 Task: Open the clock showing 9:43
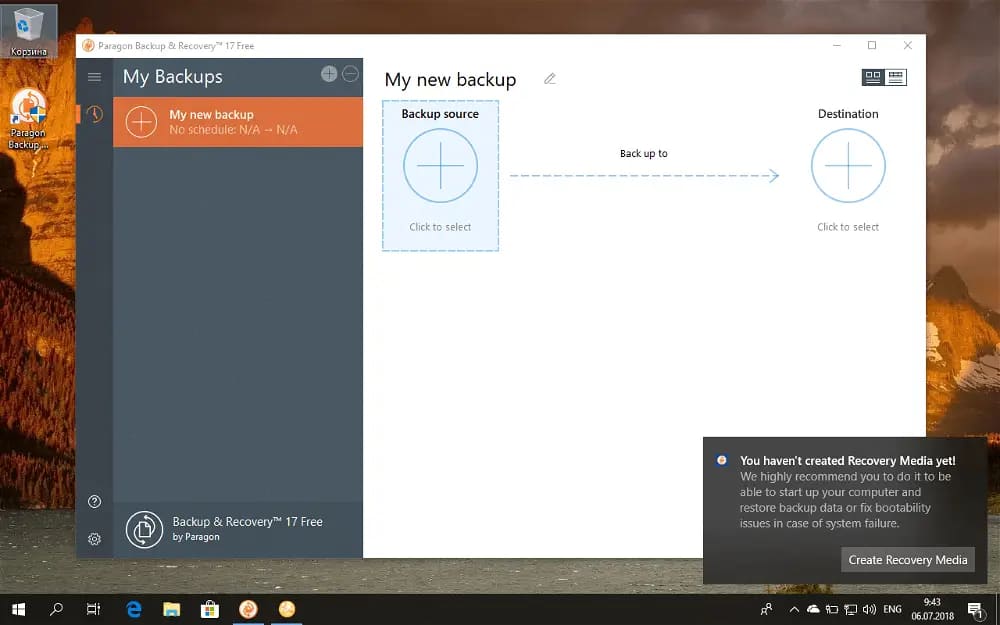click(x=932, y=609)
